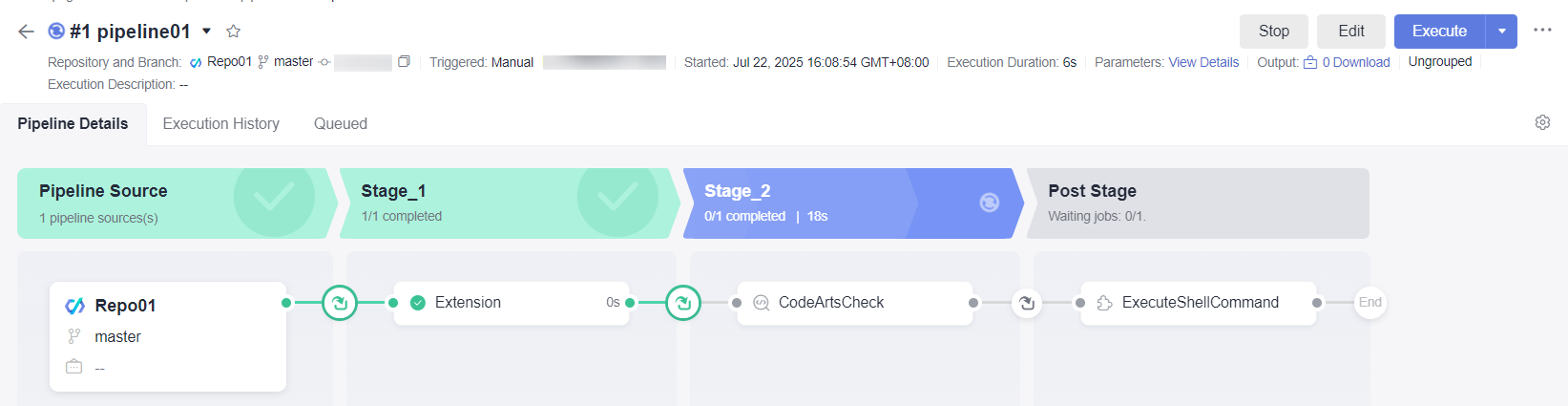Open the View Details parameters link
This screenshot has width=1568, height=406.
[x=1203, y=62]
